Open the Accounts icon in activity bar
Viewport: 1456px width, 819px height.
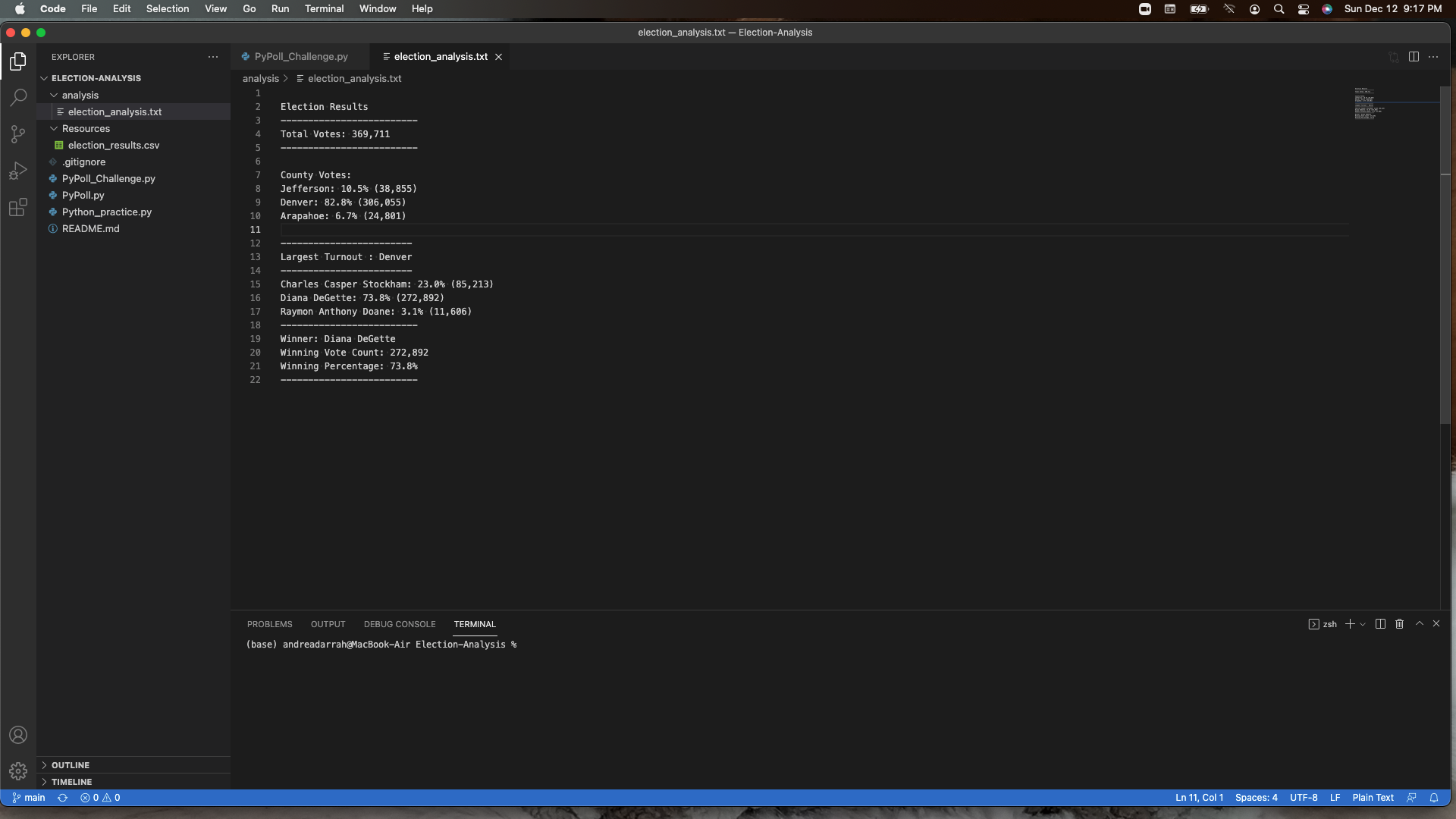18,735
